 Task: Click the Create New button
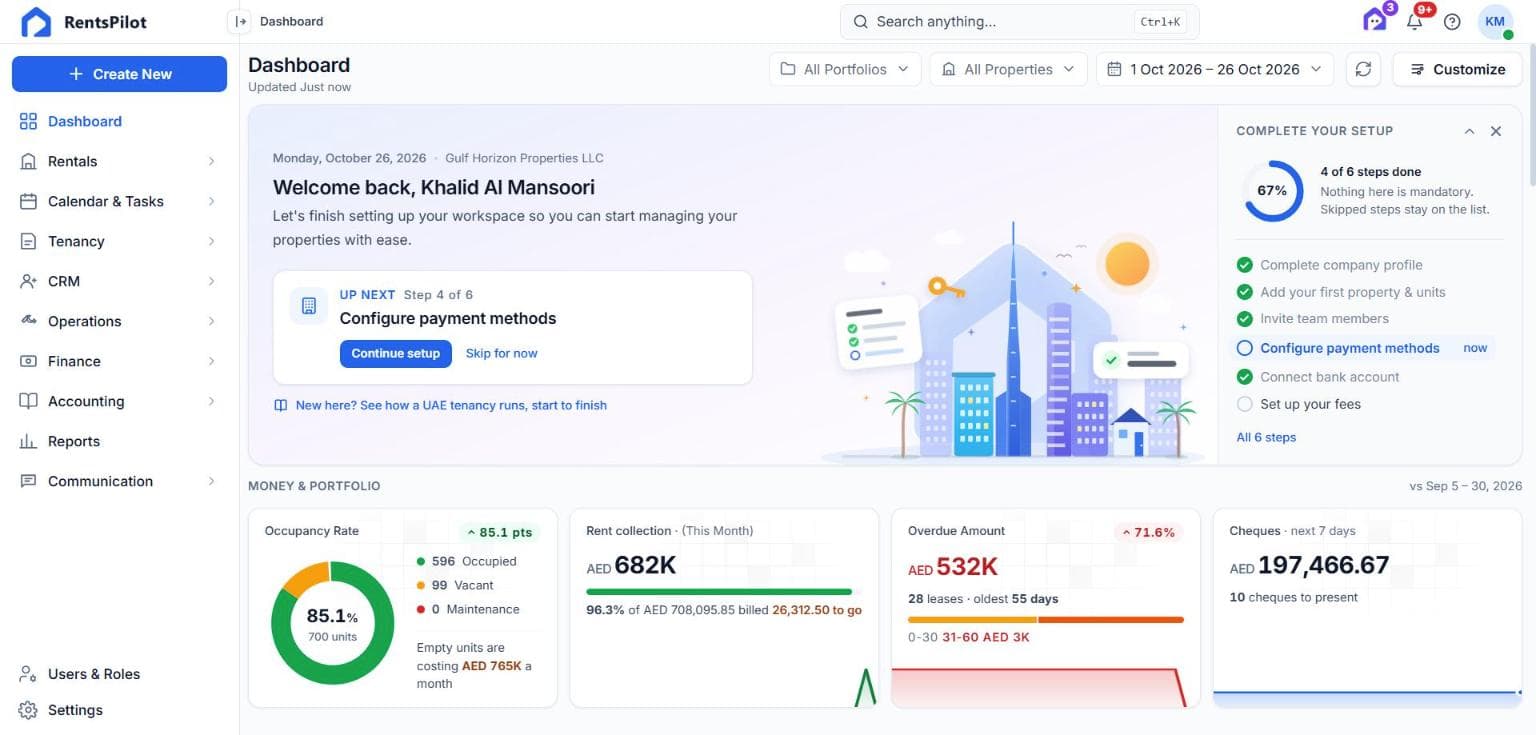pyautogui.click(x=120, y=74)
